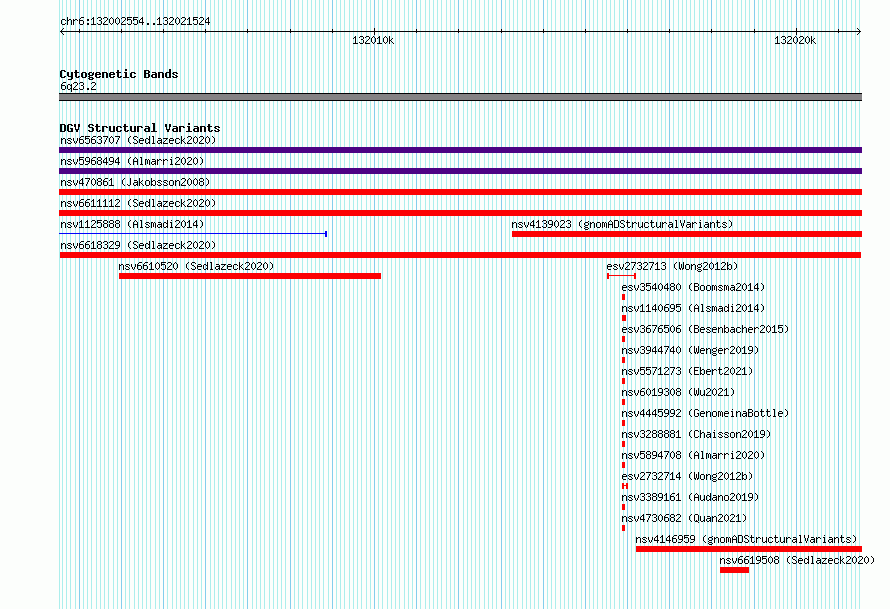Select the esv2732713 bracketed red glyph
The image size is (890, 609).
coord(622,276)
